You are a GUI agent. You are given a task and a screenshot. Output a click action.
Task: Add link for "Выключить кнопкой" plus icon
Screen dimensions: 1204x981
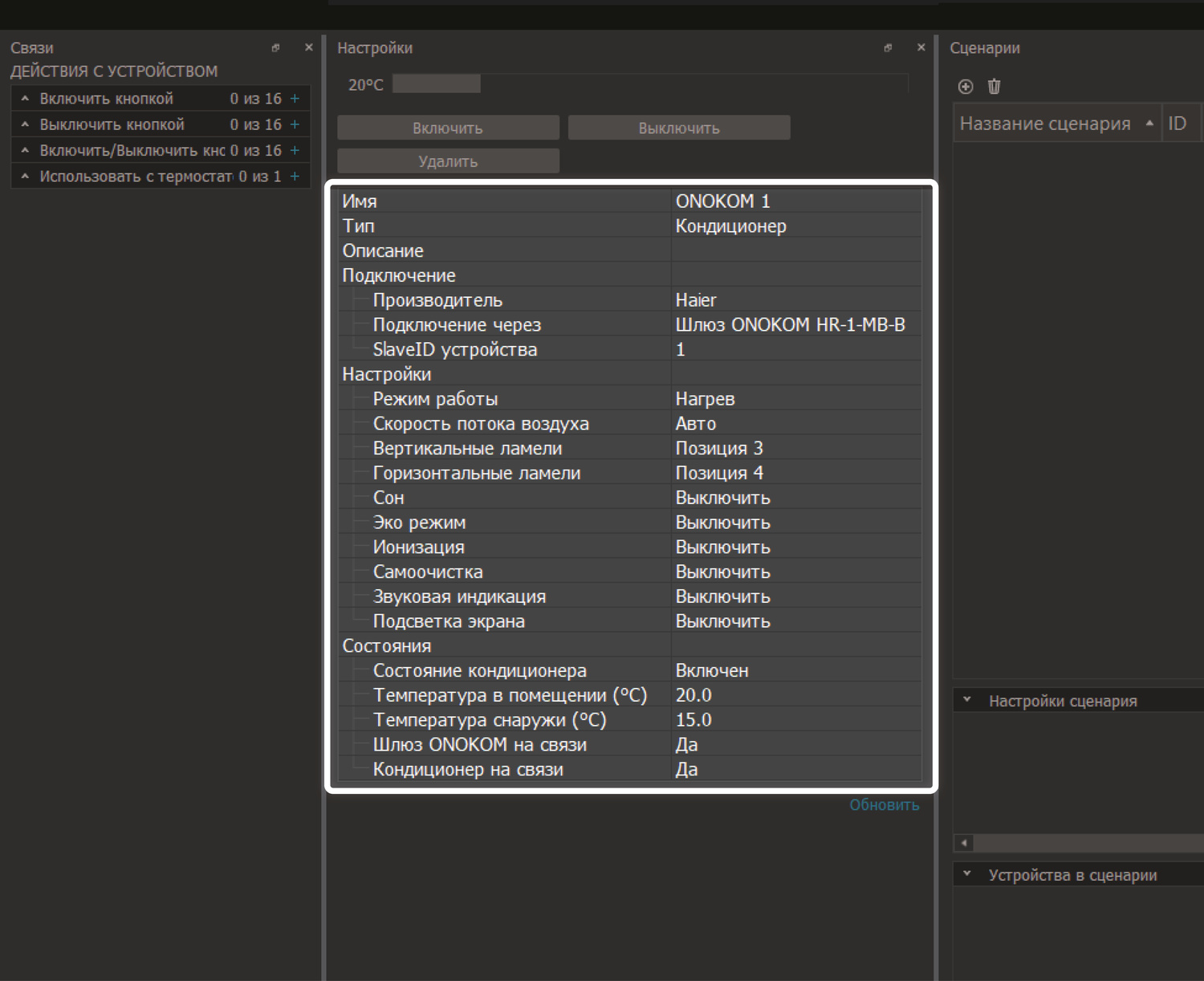(295, 124)
